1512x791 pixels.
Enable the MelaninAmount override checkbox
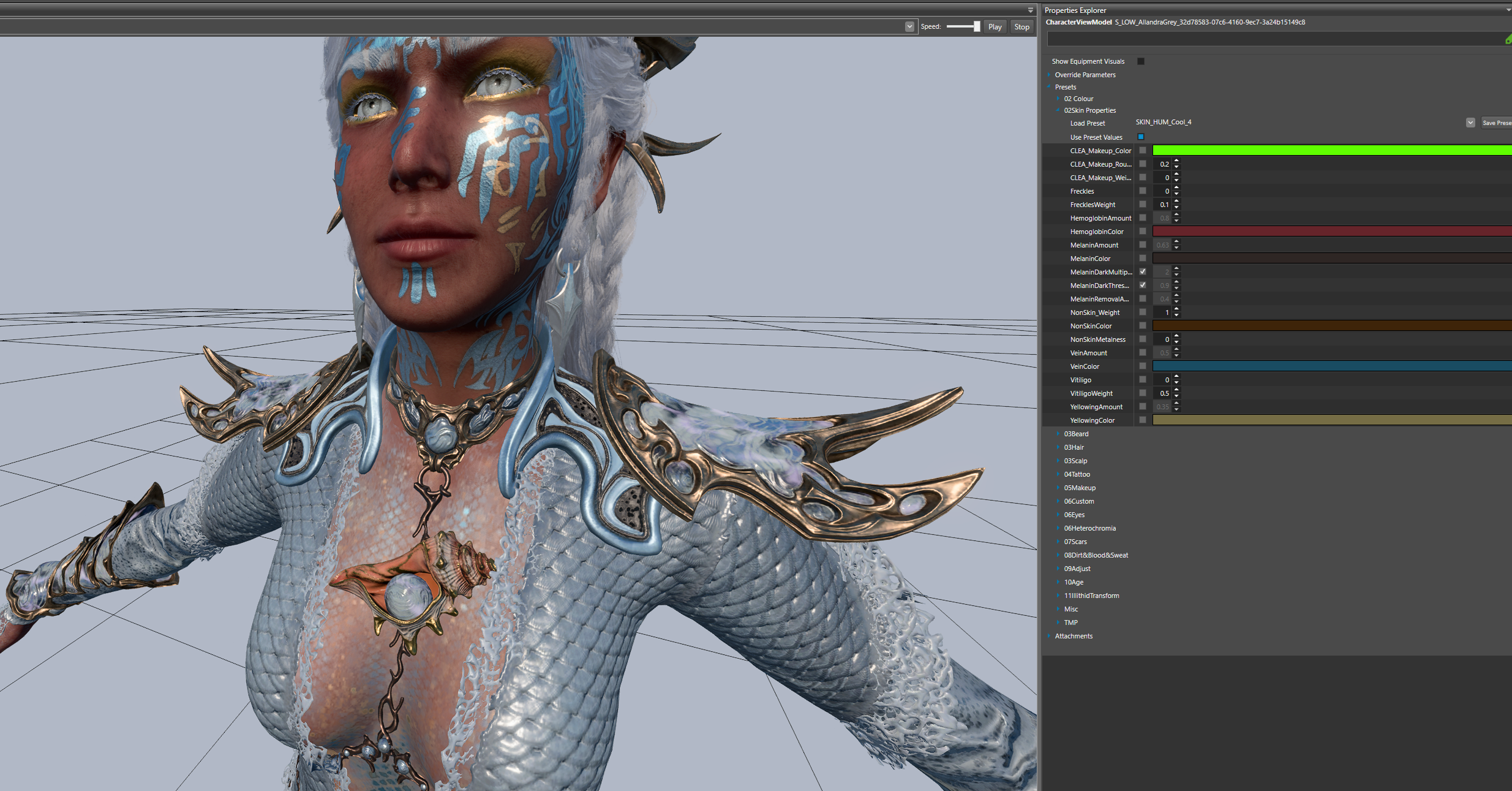[x=1143, y=244]
